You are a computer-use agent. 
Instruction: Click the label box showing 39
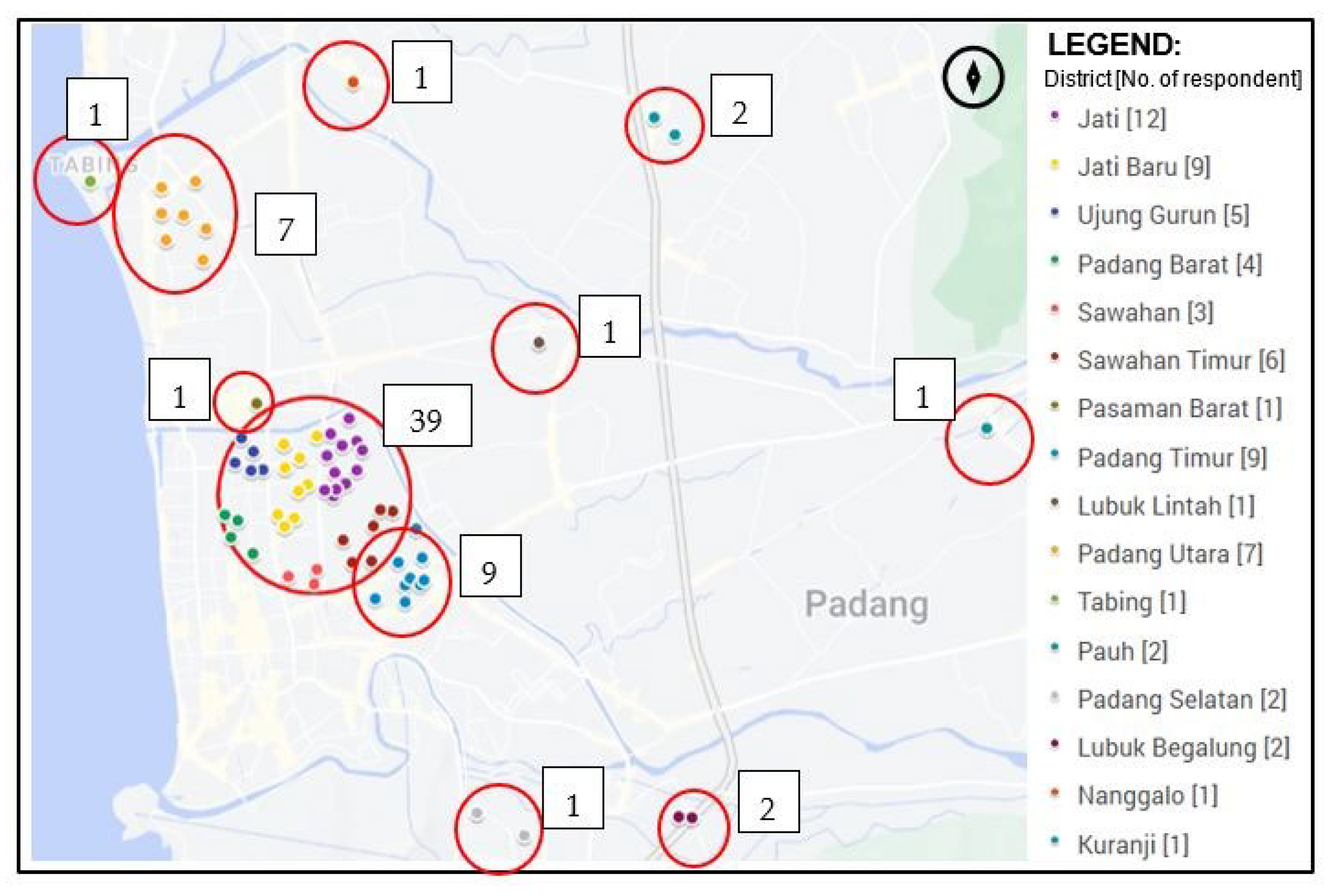pos(427,416)
